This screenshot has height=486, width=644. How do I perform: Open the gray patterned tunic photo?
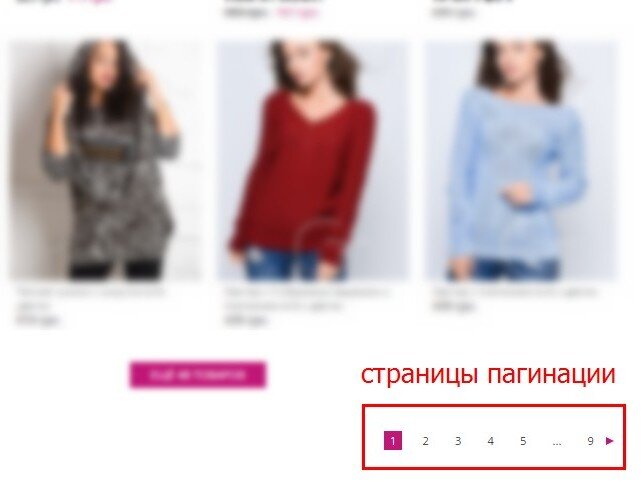[107, 159]
